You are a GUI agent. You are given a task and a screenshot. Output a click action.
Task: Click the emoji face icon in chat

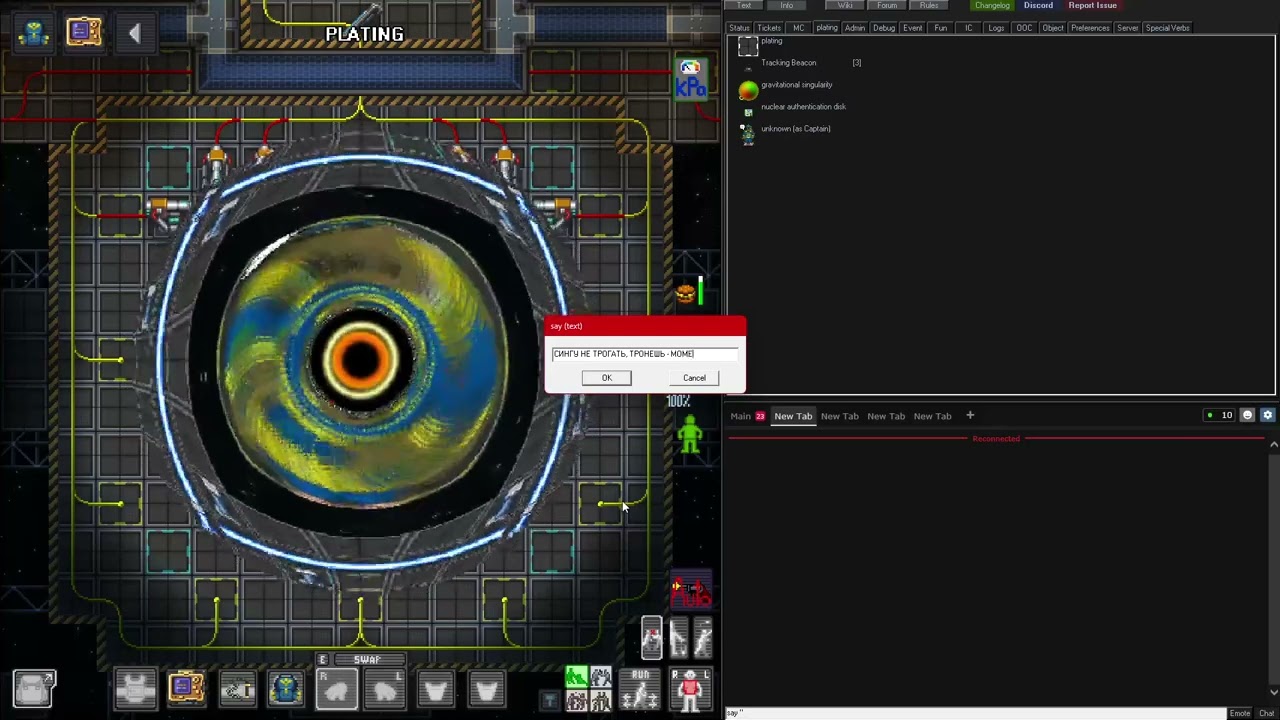click(x=1247, y=415)
